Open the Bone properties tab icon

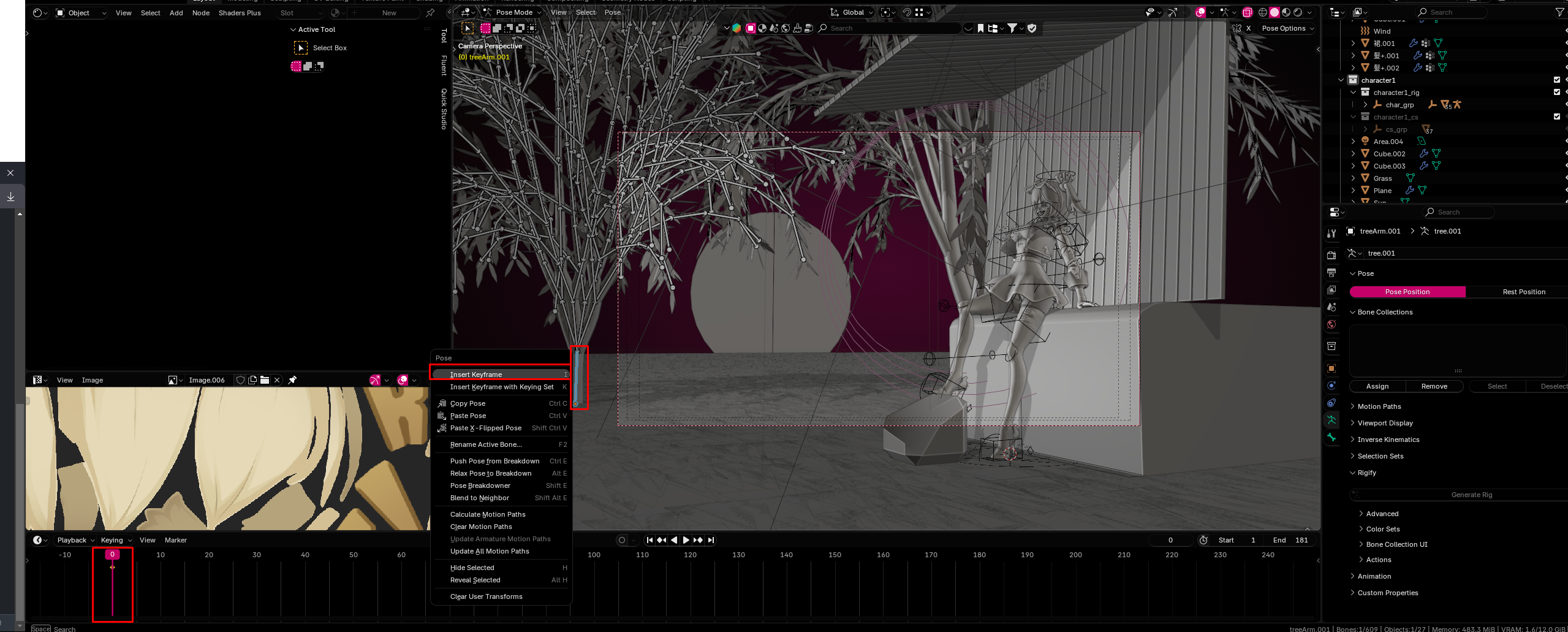pyautogui.click(x=1331, y=437)
